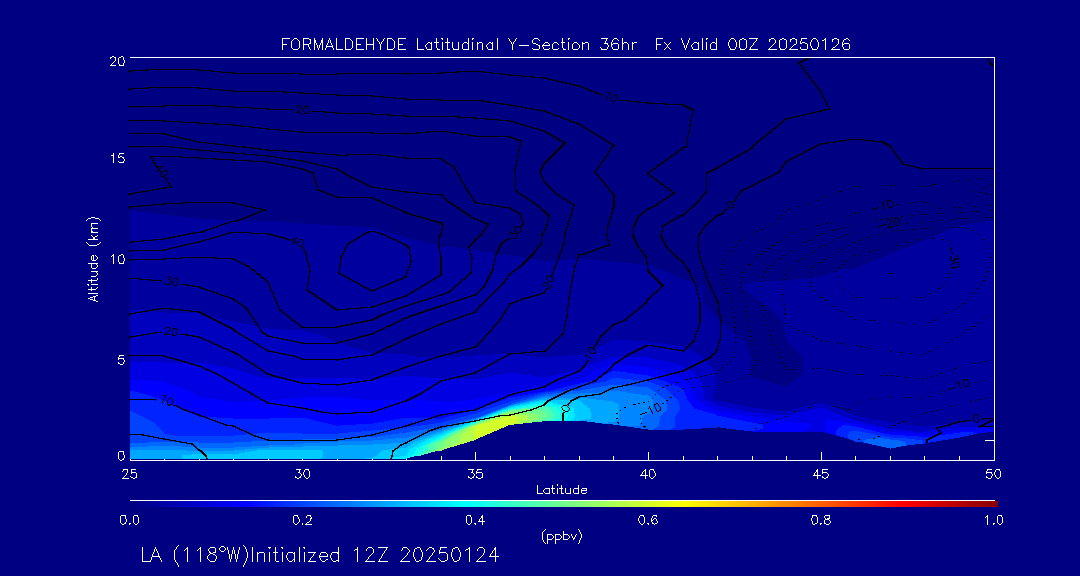Image resolution: width=1080 pixels, height=576 pixels.
Task: Click the 1.0 color scale label
Action: click(993, 520)
